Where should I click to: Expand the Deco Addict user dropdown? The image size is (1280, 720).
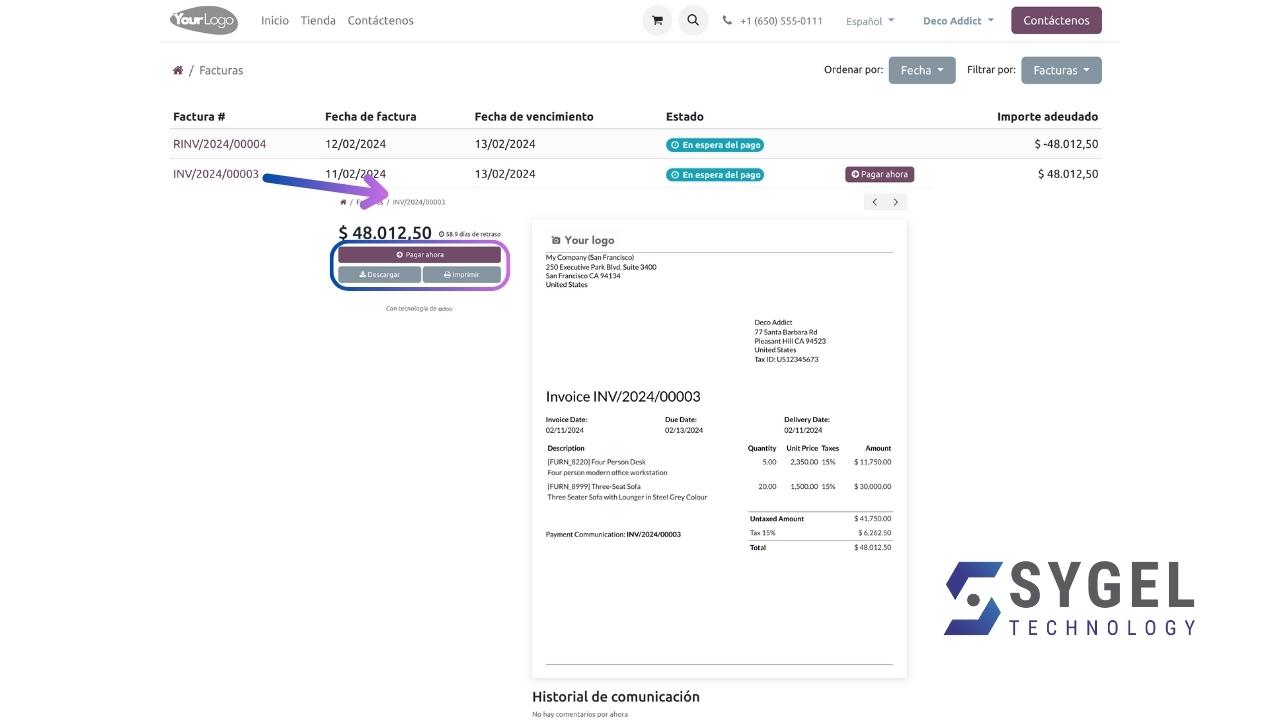pos(958,20)
